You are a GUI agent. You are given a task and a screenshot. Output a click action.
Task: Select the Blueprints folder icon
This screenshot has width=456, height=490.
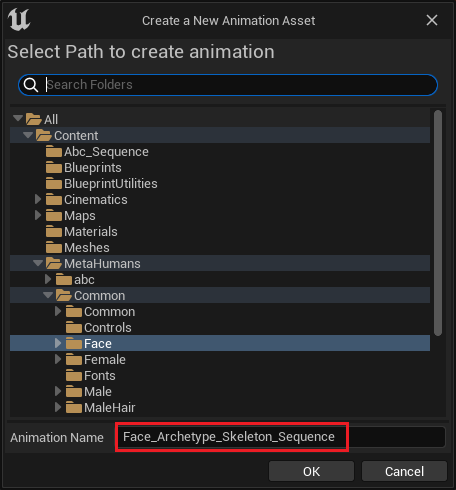point(54,168)
